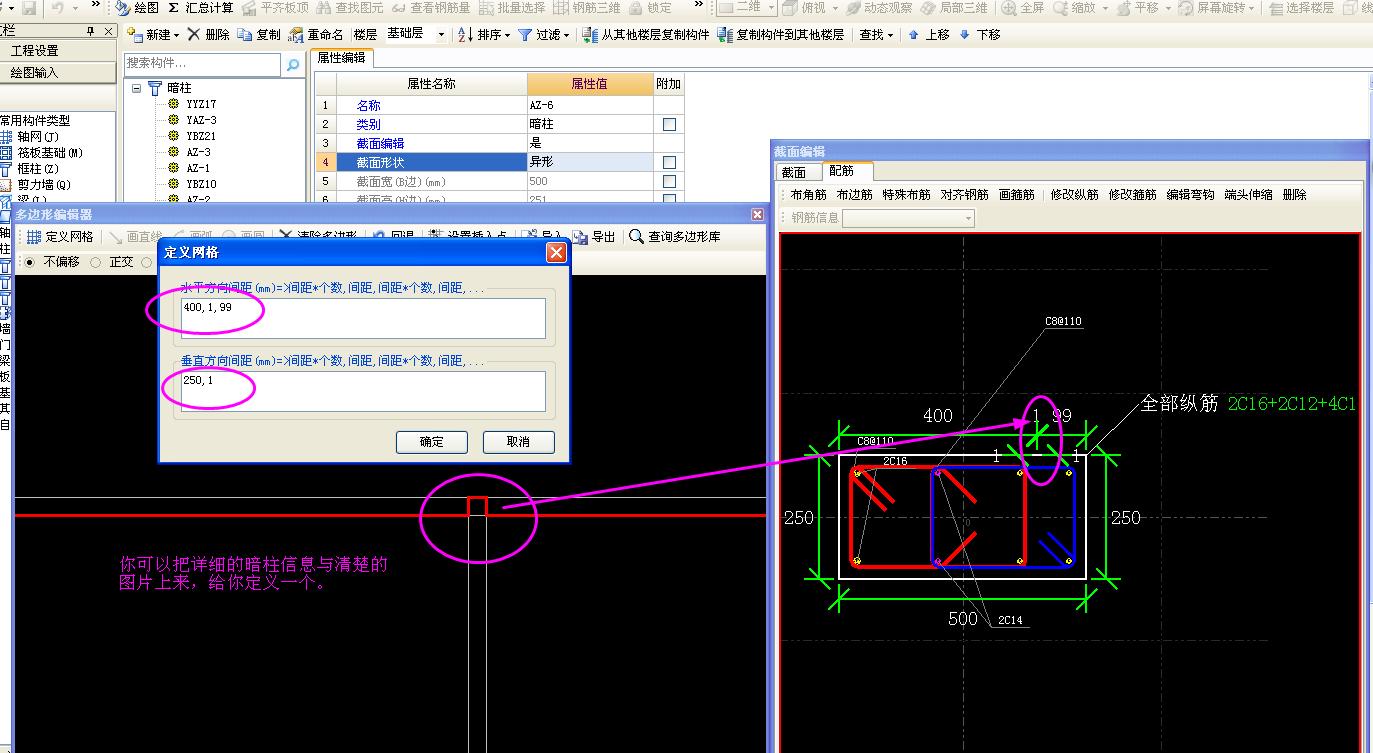
Task: Click the 排序 A-Z sort icon
Action: click(x=465, y=35)
